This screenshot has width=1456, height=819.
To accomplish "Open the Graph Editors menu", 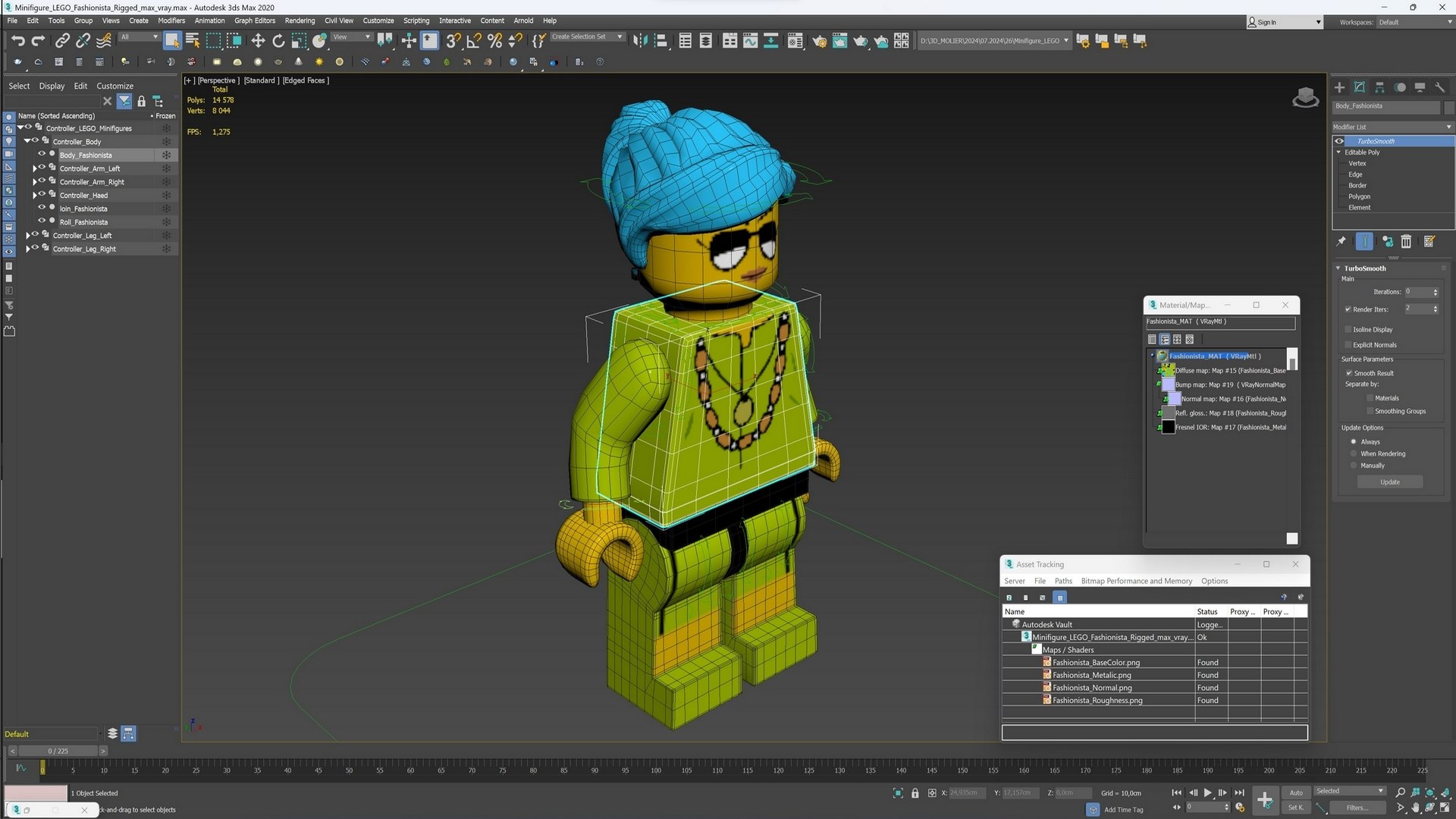I will coord(255,20).
